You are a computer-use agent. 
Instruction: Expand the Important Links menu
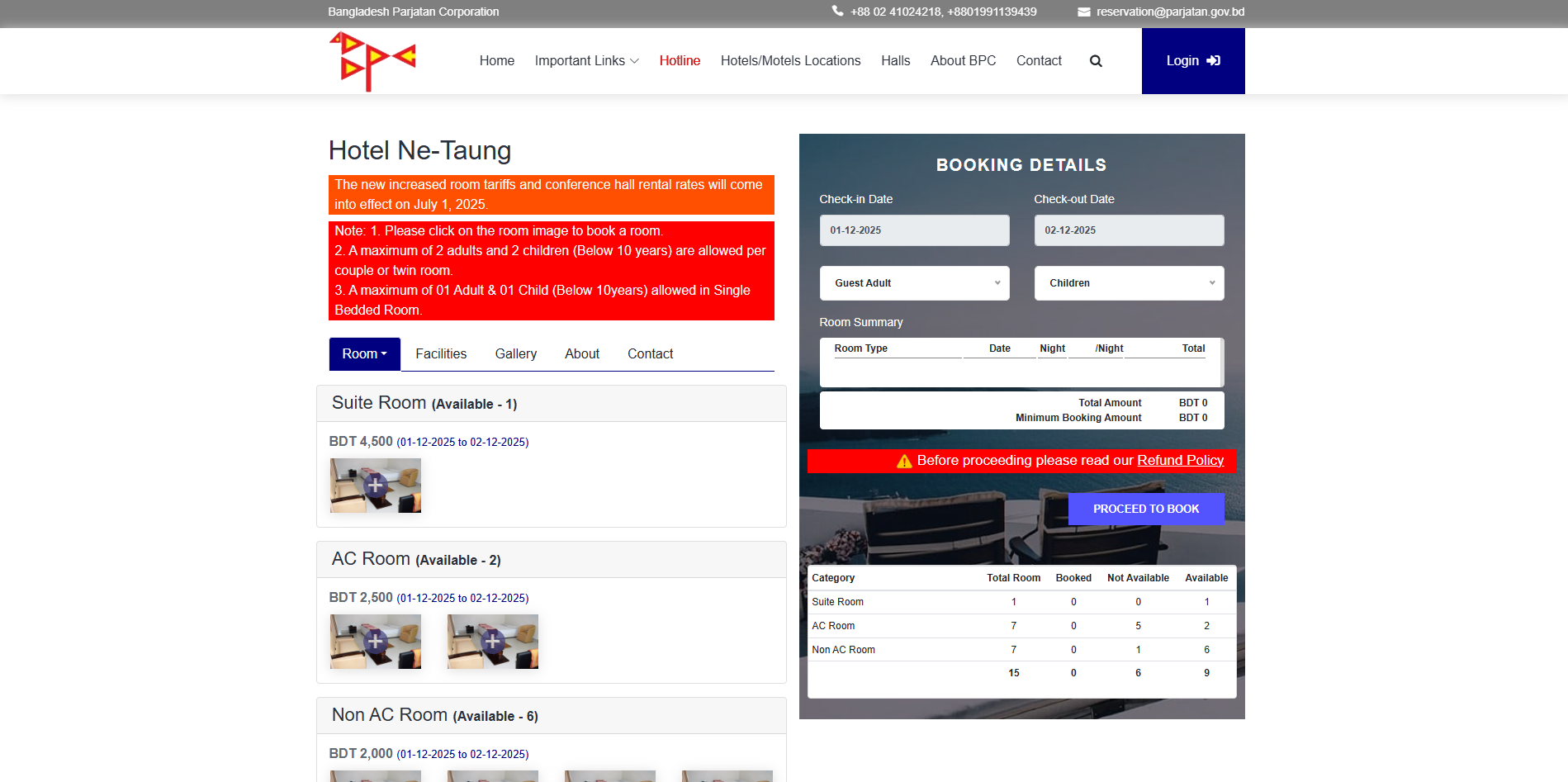tap(586, 61)
